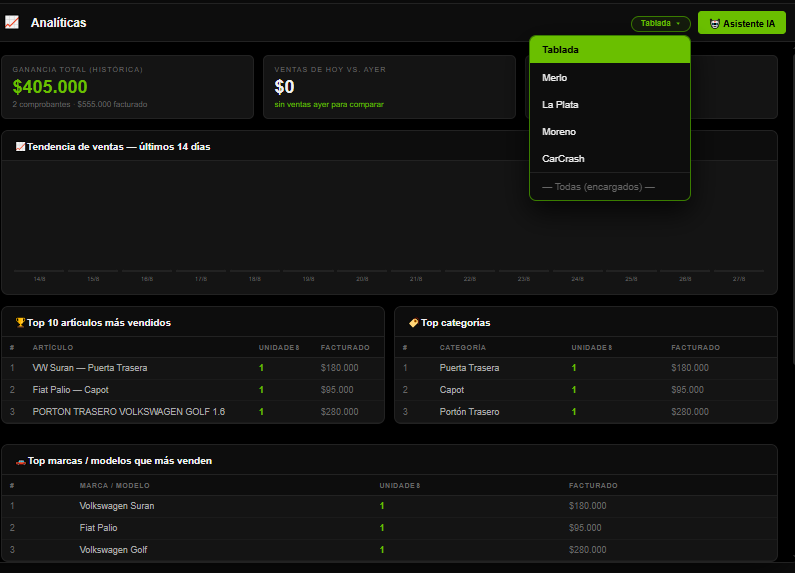Screen dimensions: 795x573
Task: Click the MARCA / MODELO column header
Action: tap(115, 486)
